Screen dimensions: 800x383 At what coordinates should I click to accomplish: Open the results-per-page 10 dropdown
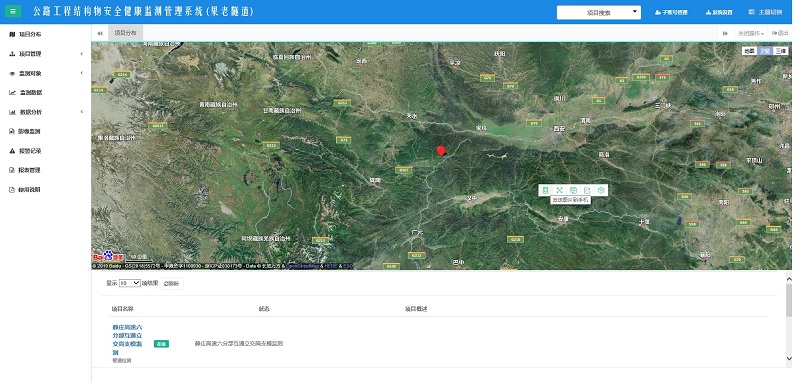[130, 283]
